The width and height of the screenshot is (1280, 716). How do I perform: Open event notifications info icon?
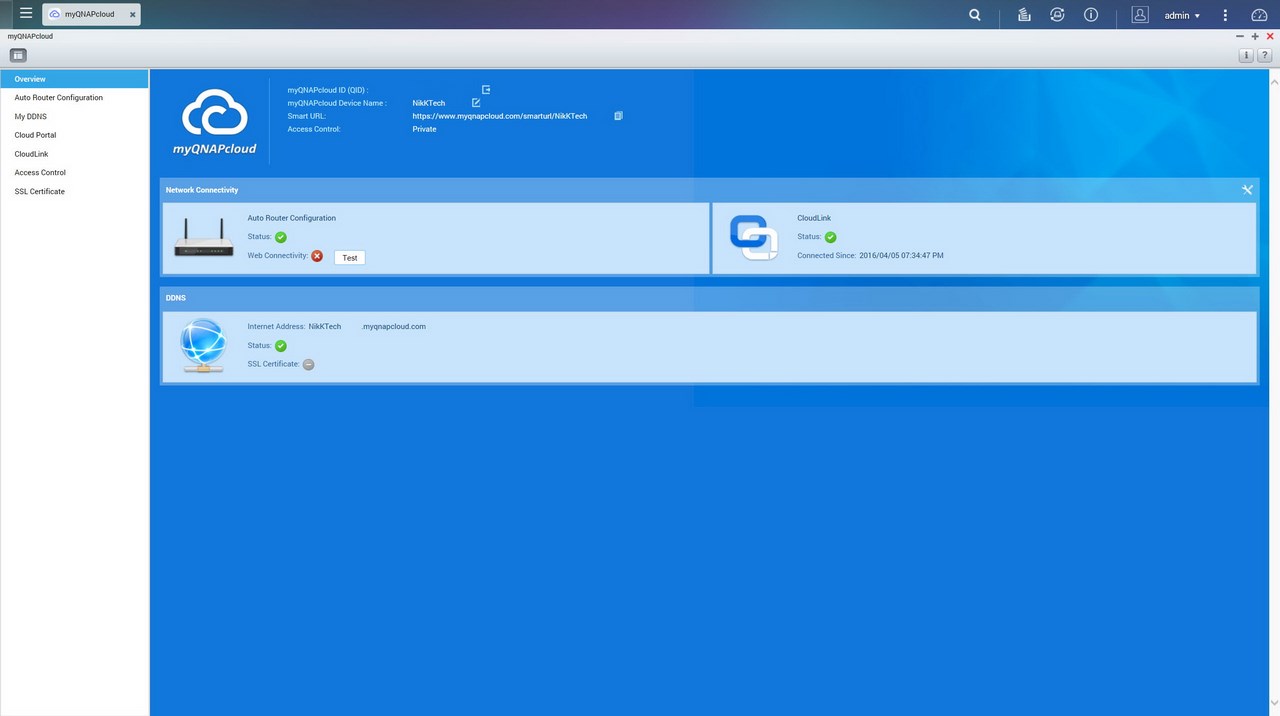(x=1091, y=15)
